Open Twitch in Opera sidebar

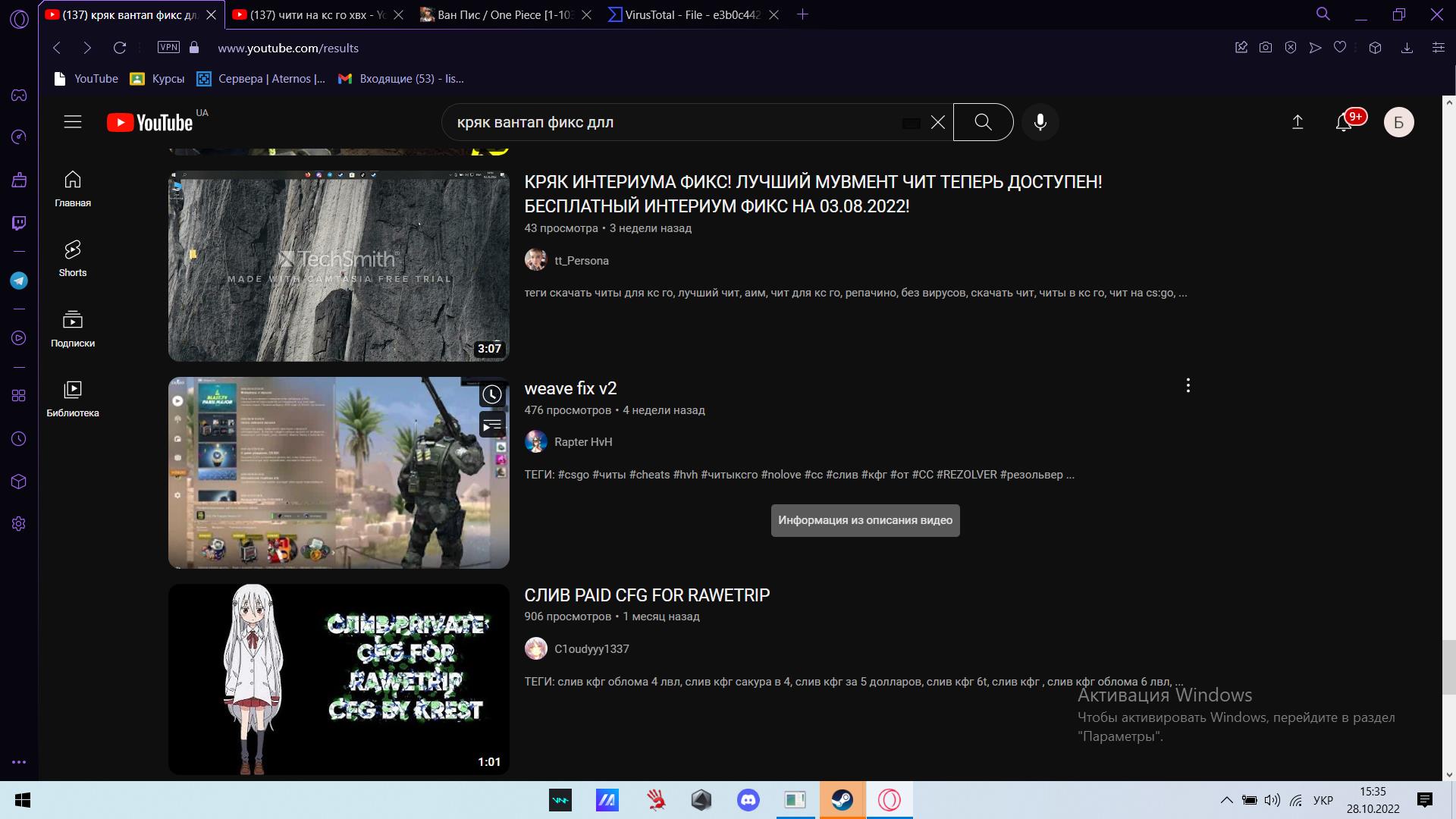pos(19,223)
